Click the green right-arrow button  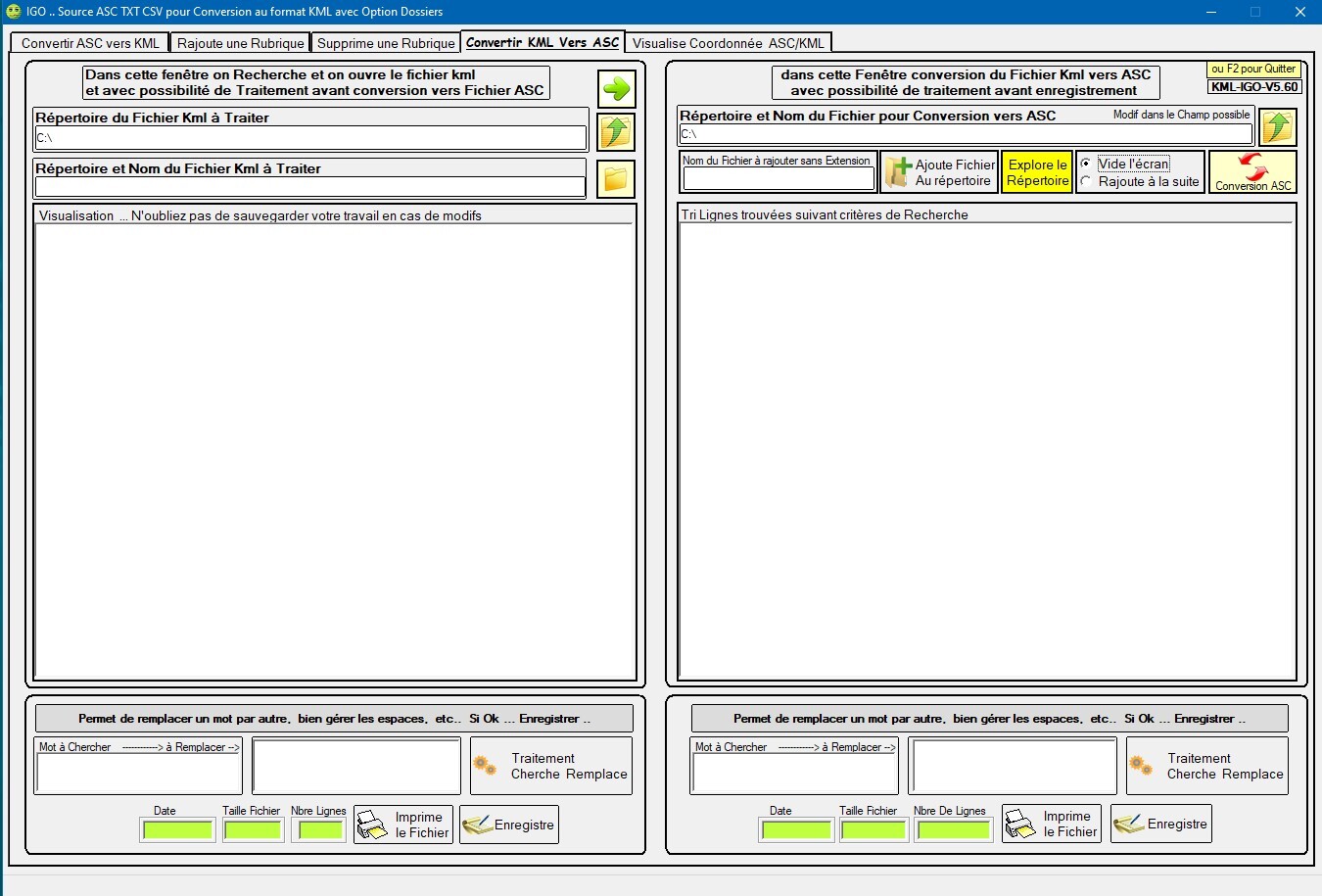click(x=616, y=89)
